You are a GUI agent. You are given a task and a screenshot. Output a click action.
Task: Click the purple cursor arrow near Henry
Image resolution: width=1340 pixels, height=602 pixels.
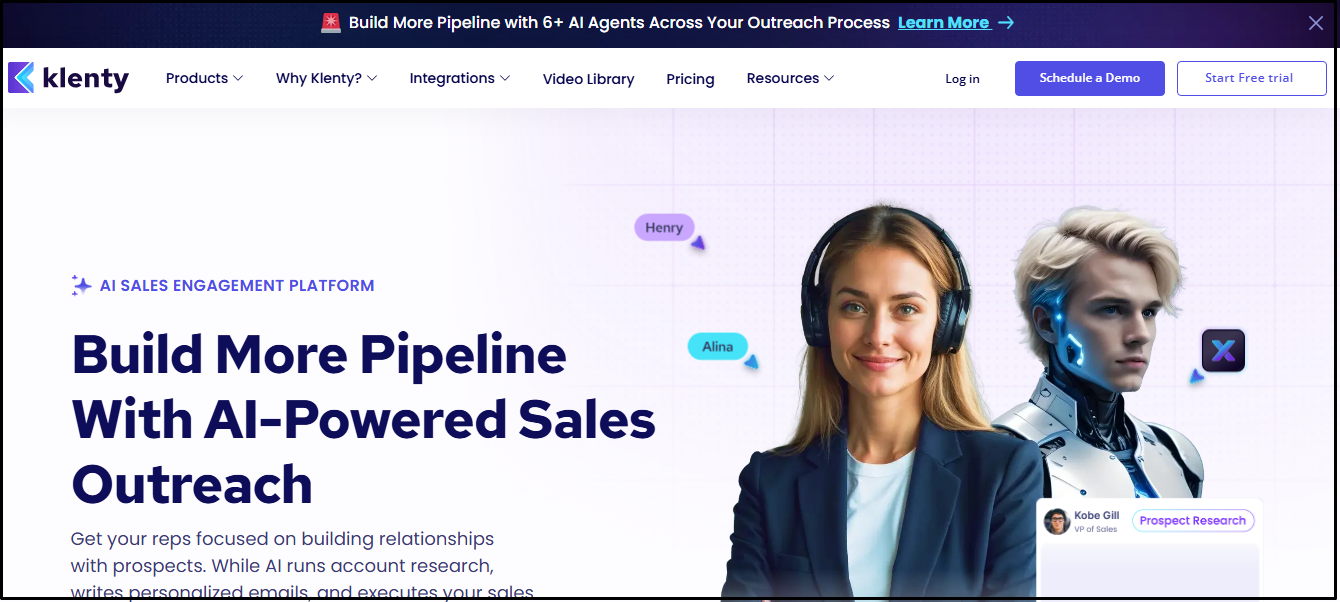[699, 243]
